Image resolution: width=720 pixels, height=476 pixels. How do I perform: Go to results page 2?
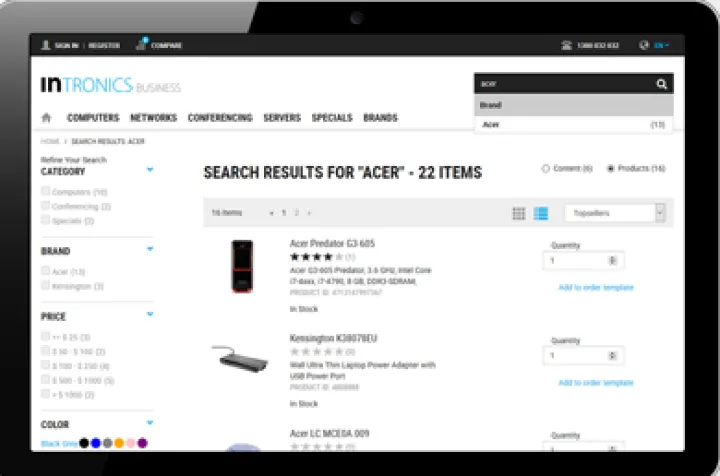point(297,213)
